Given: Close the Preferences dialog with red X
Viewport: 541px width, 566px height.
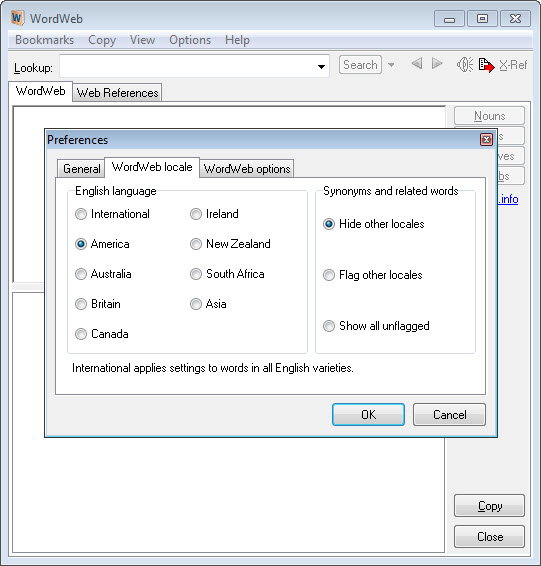Looking at the screenshot, I should [x=486, y=140].
